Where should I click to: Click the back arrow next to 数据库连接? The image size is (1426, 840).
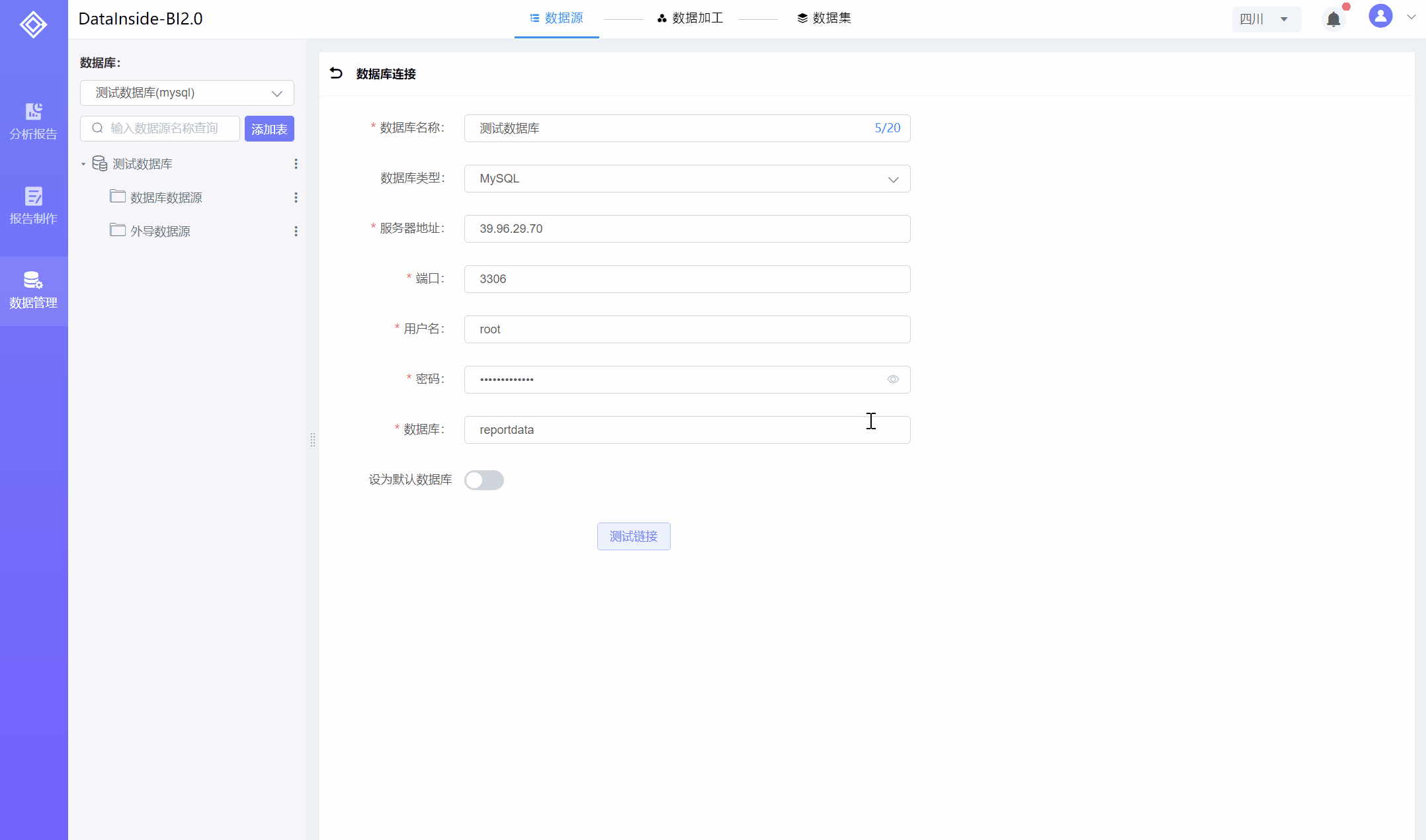[336, 73]
